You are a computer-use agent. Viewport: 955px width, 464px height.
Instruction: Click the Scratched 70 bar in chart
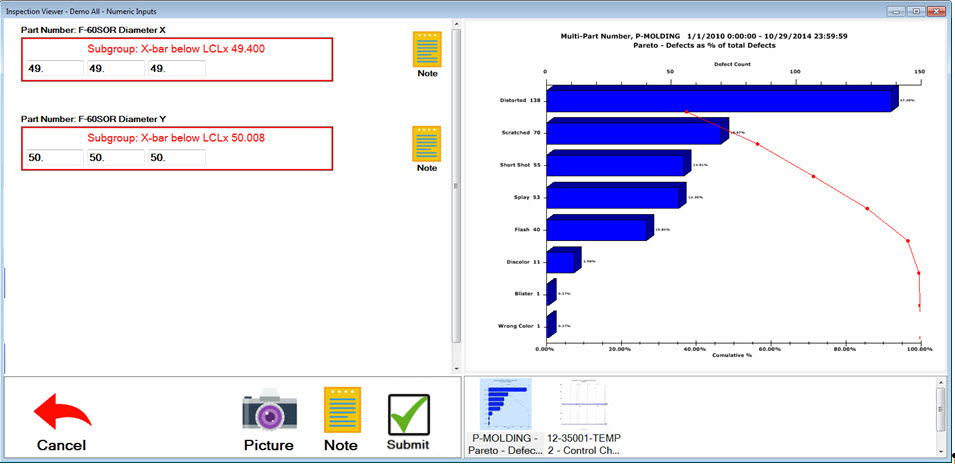(x=635, y=133)
